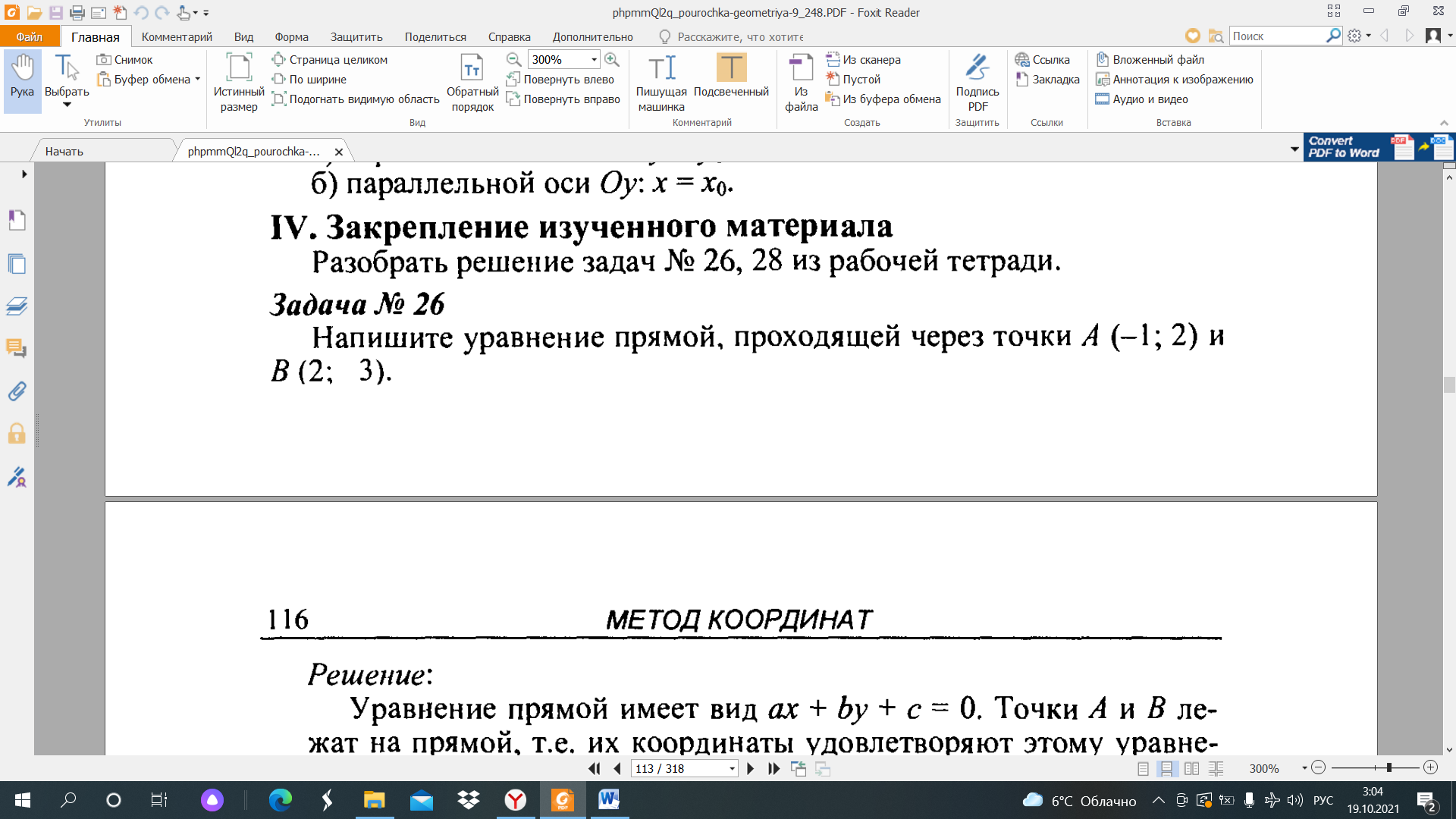This screenshot has height=819, width=1456.
Task: Open the layers side panel
Action: click(17, 306)
